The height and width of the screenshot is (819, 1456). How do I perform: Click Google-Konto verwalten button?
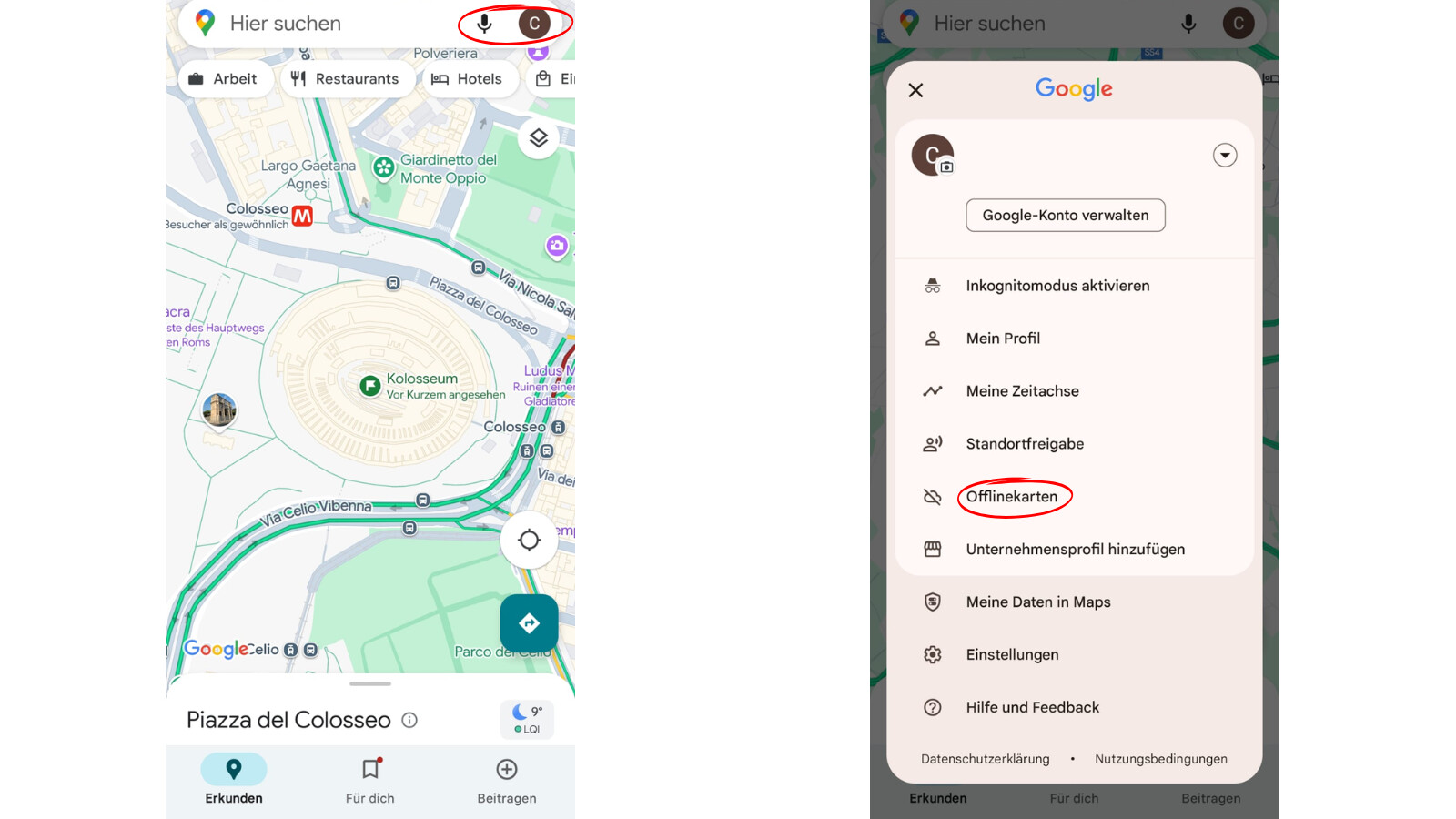click(x=1066, y=216)
